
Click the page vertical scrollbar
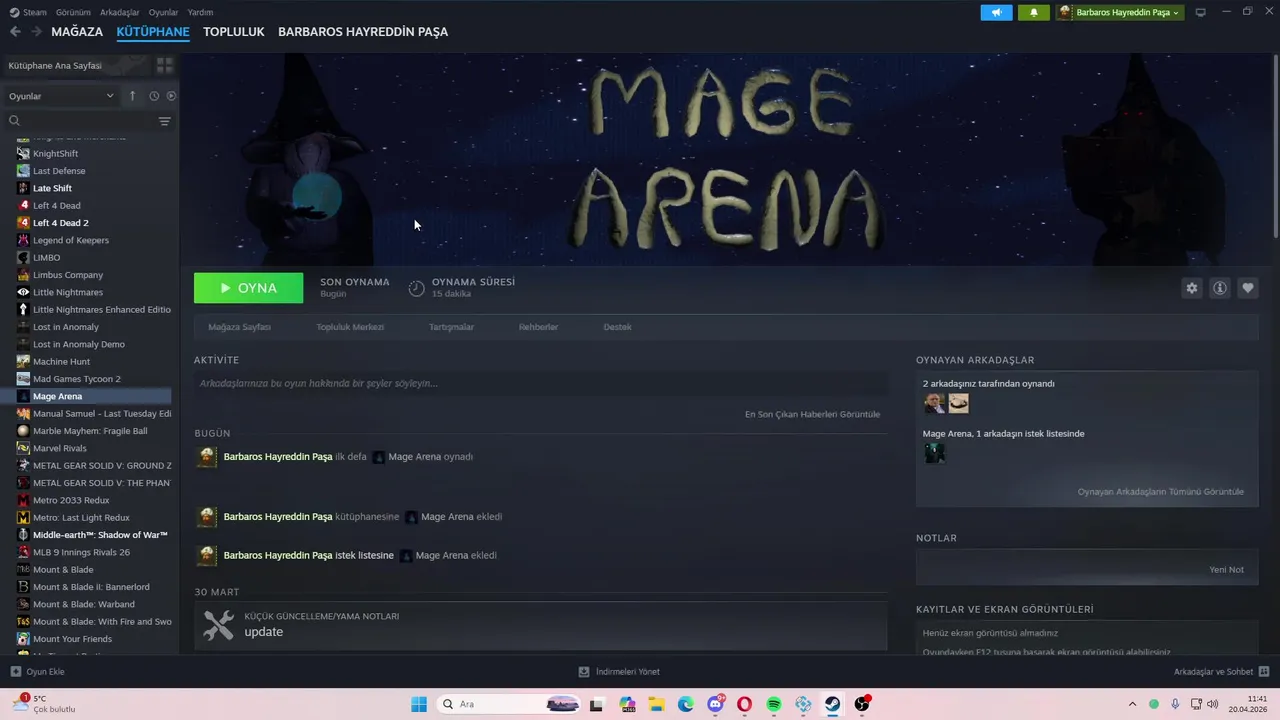click(x=1275, y=145)
